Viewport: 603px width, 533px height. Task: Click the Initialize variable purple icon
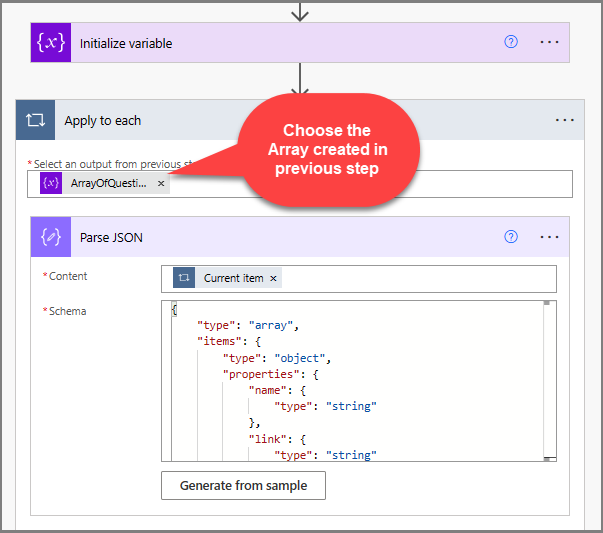(49, 43)
